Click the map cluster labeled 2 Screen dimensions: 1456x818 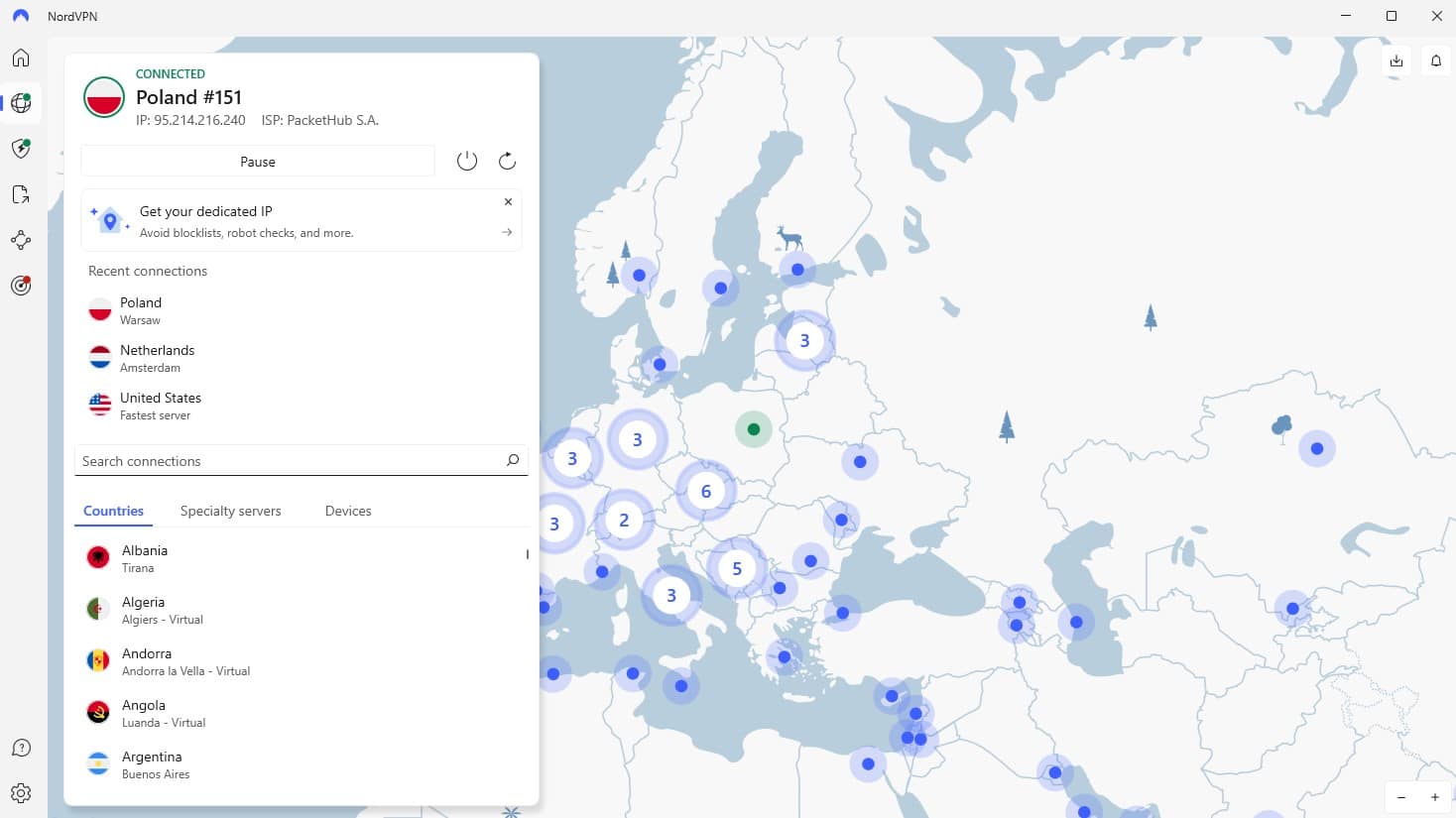click(624, 520)
